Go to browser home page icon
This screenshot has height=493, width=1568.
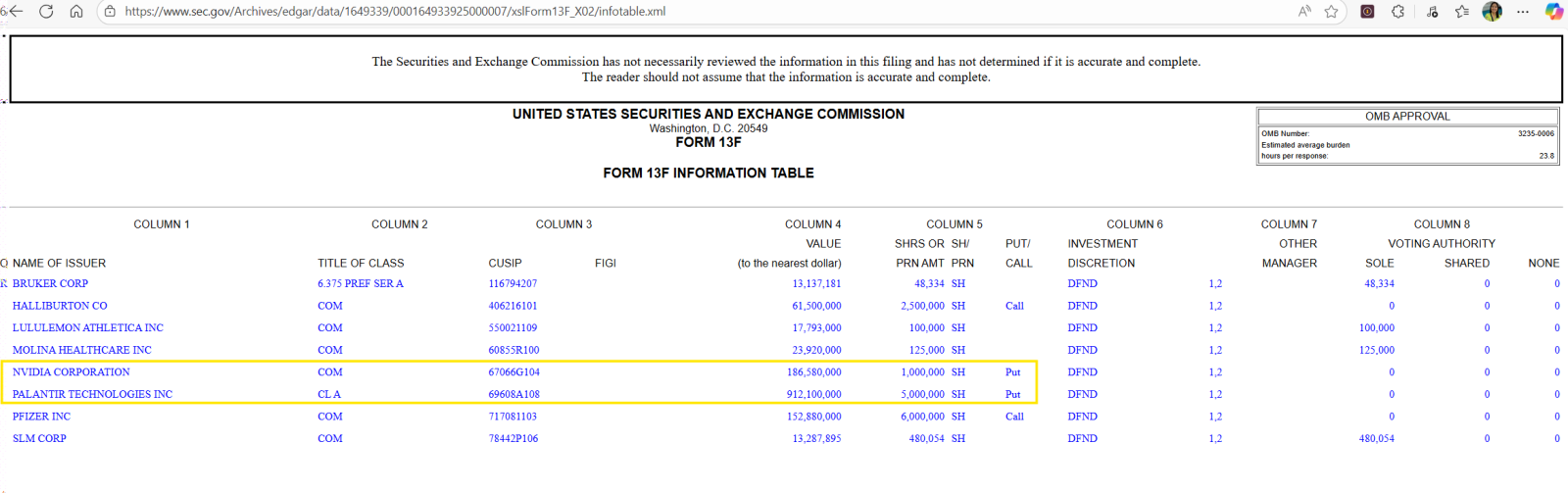(76, 12)
